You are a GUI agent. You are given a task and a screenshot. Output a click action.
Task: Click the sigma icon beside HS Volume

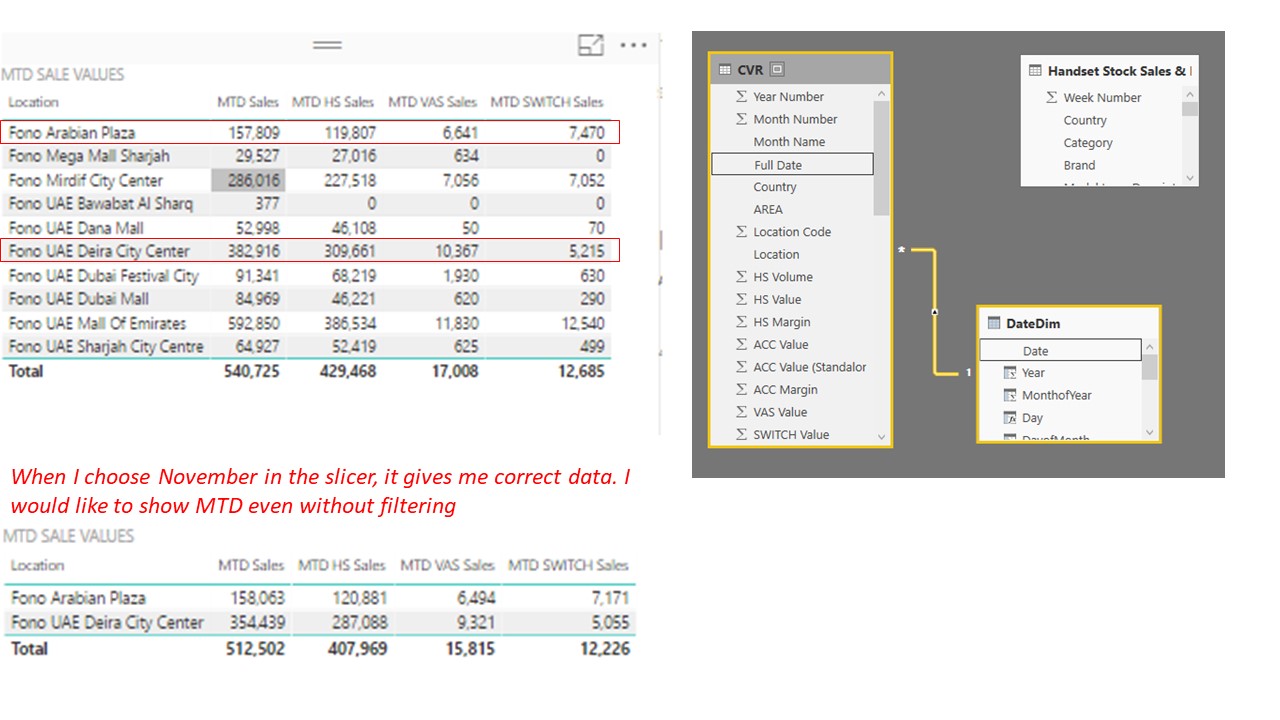tap(741, 277)
